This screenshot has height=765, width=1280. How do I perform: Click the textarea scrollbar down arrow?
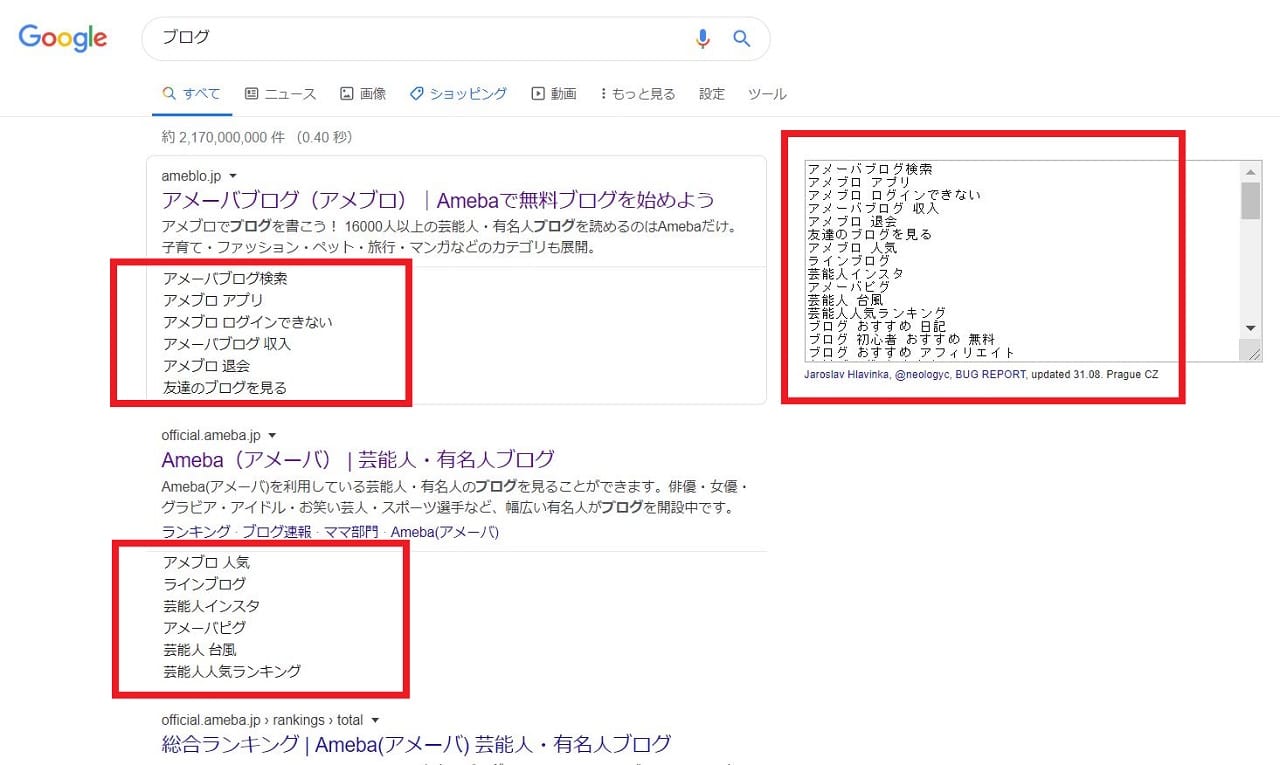1250,328
